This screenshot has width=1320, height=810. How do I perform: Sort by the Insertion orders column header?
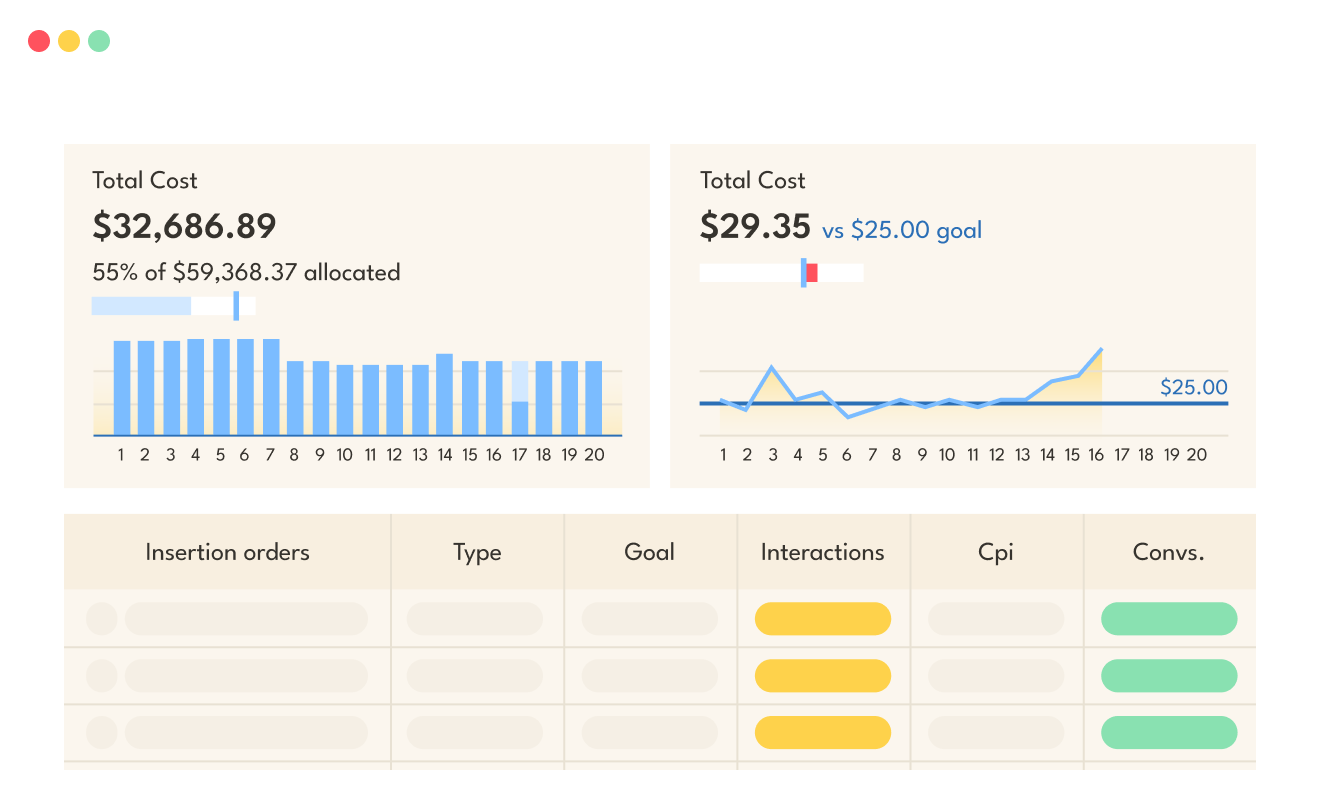227,552
